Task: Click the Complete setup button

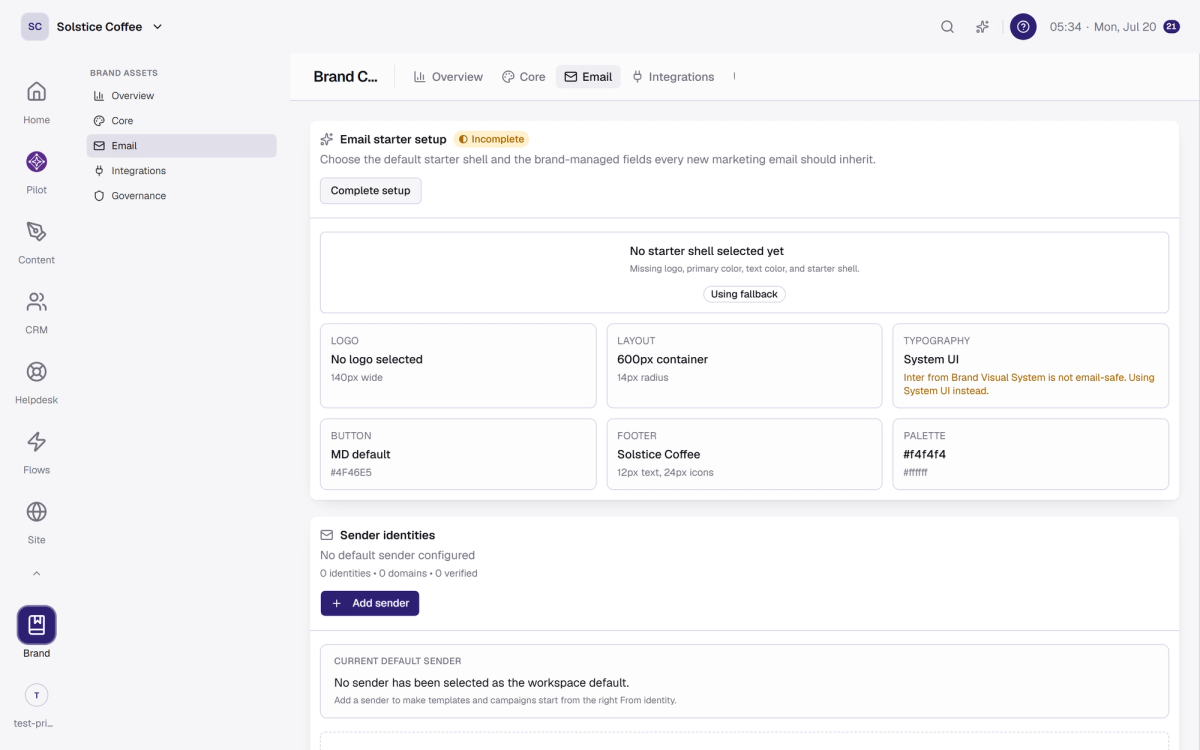Action: [x=371, y=191]
